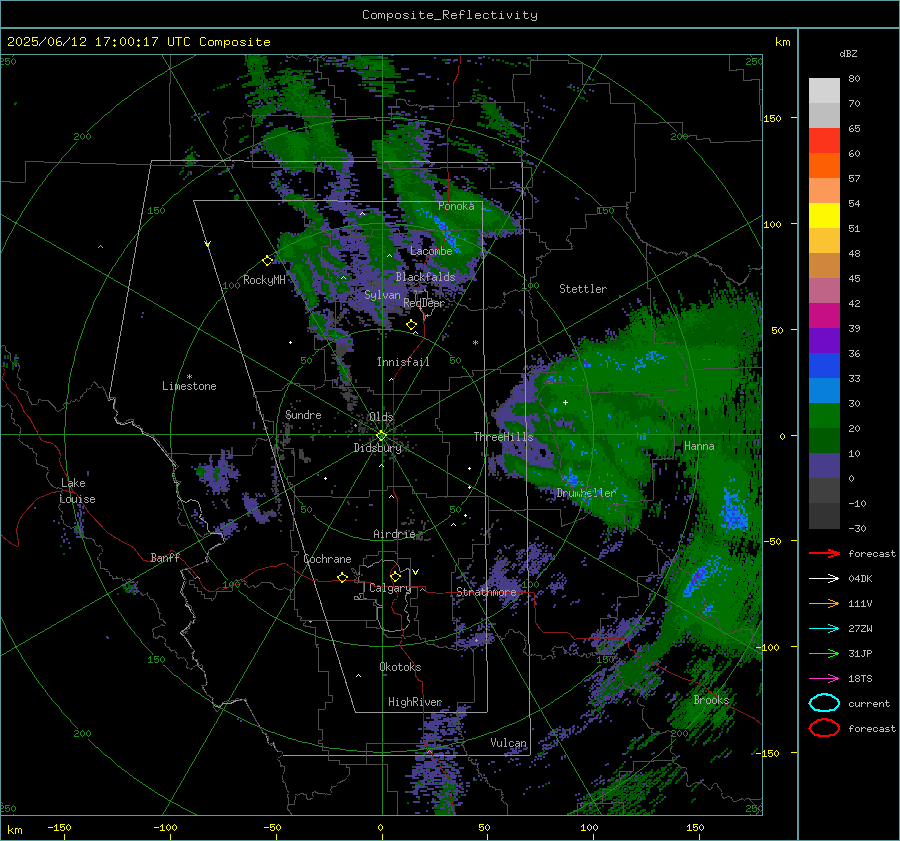The height and width of the screenshot is (841, 900).
Task: Click the ThreeHills label
Action: click(503, 437)
